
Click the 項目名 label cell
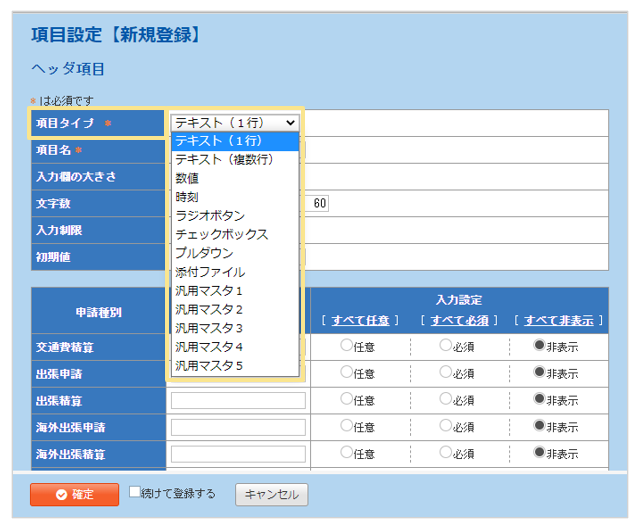point(98,150)
